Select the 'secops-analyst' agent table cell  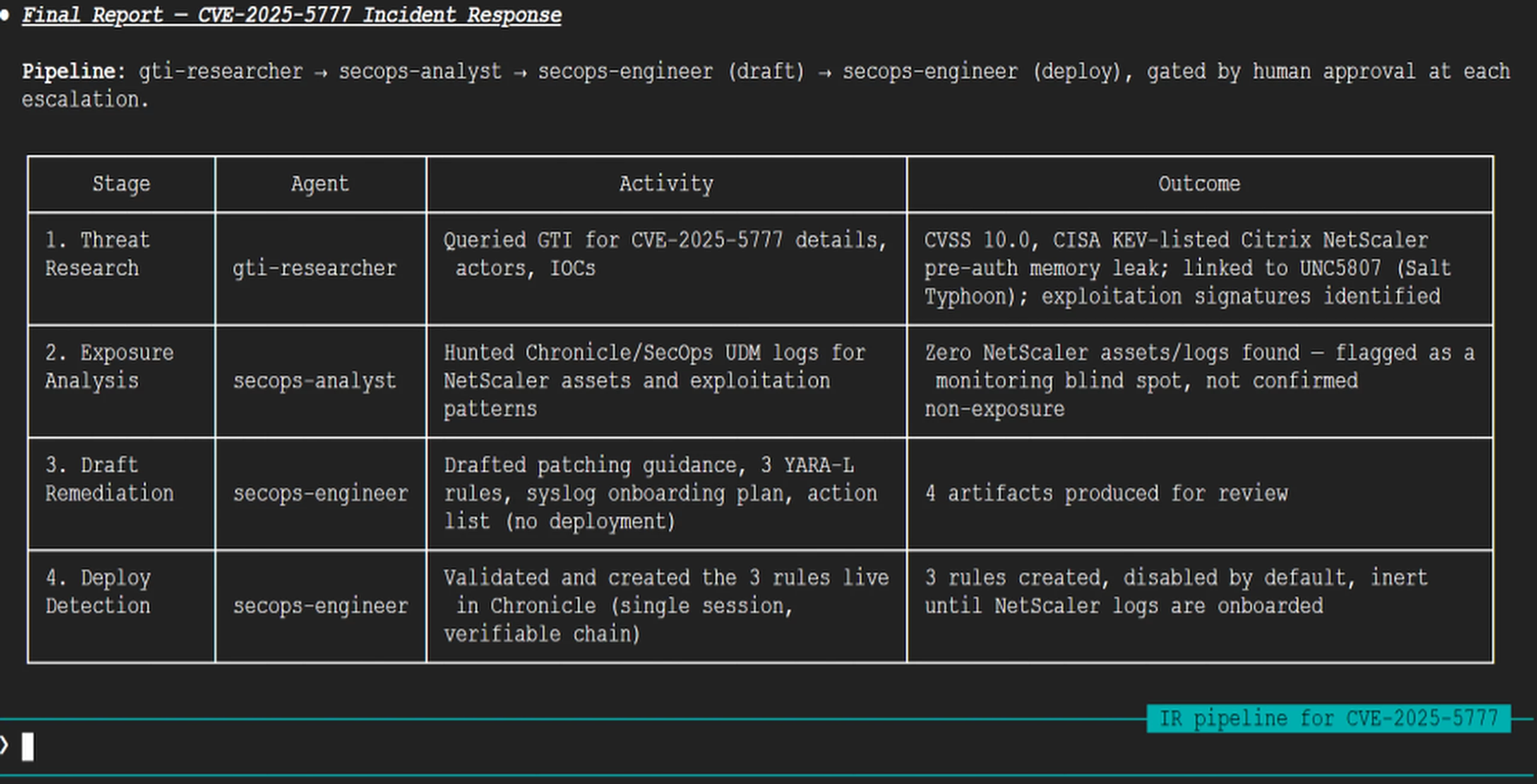(321, 381)
